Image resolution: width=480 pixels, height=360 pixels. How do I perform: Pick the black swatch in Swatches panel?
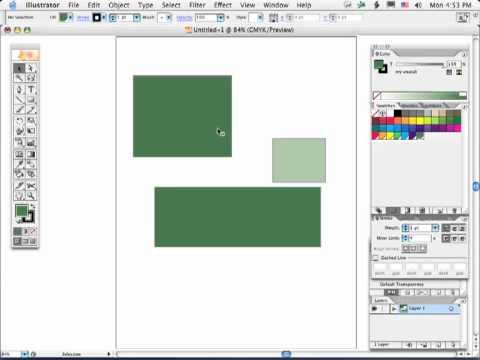coord(397,113)
